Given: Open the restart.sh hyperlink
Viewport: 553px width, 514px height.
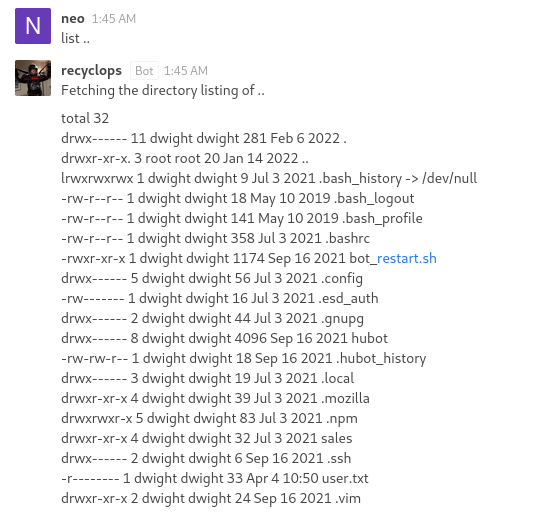Looking at the screenshot, I should 407,259.
